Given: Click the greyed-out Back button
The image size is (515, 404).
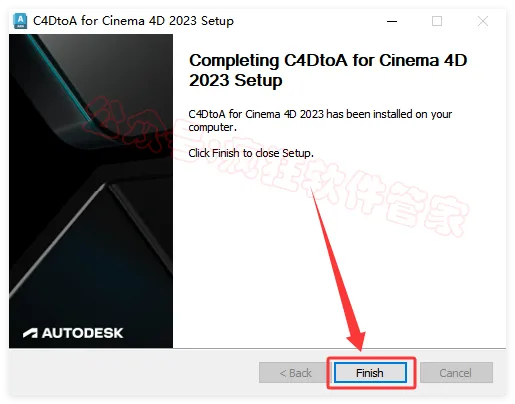Looking at the screenshot, I should tap(295, 373).
